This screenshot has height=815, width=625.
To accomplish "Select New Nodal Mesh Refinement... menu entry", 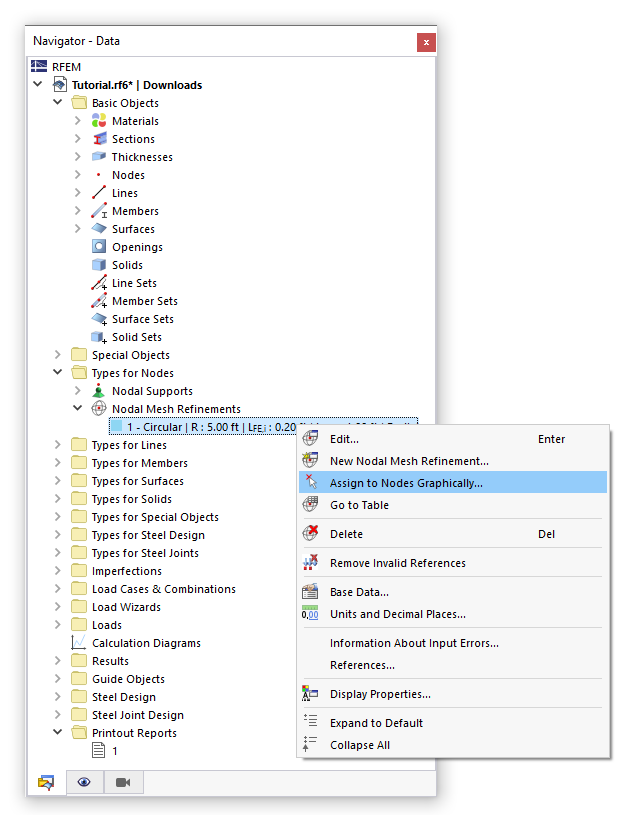I will click(453, 461).
